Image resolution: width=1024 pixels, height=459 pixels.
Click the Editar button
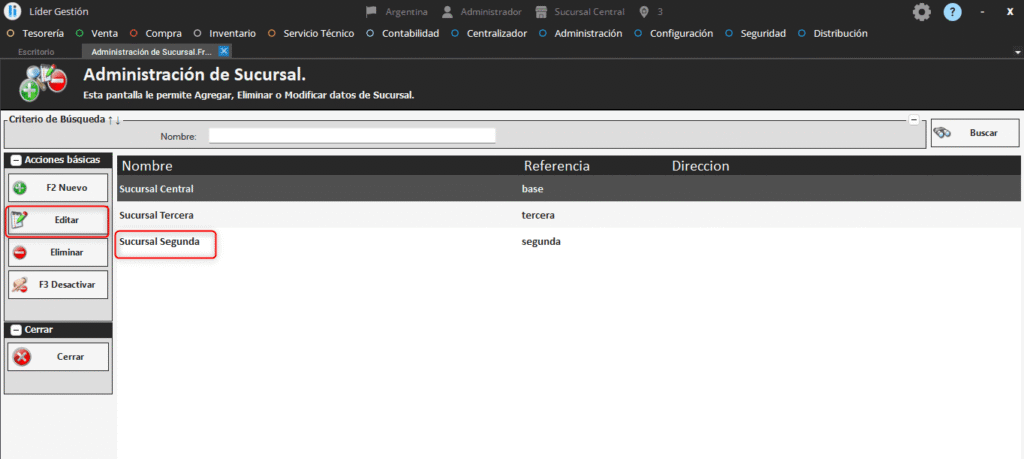[x=58, y=220]
